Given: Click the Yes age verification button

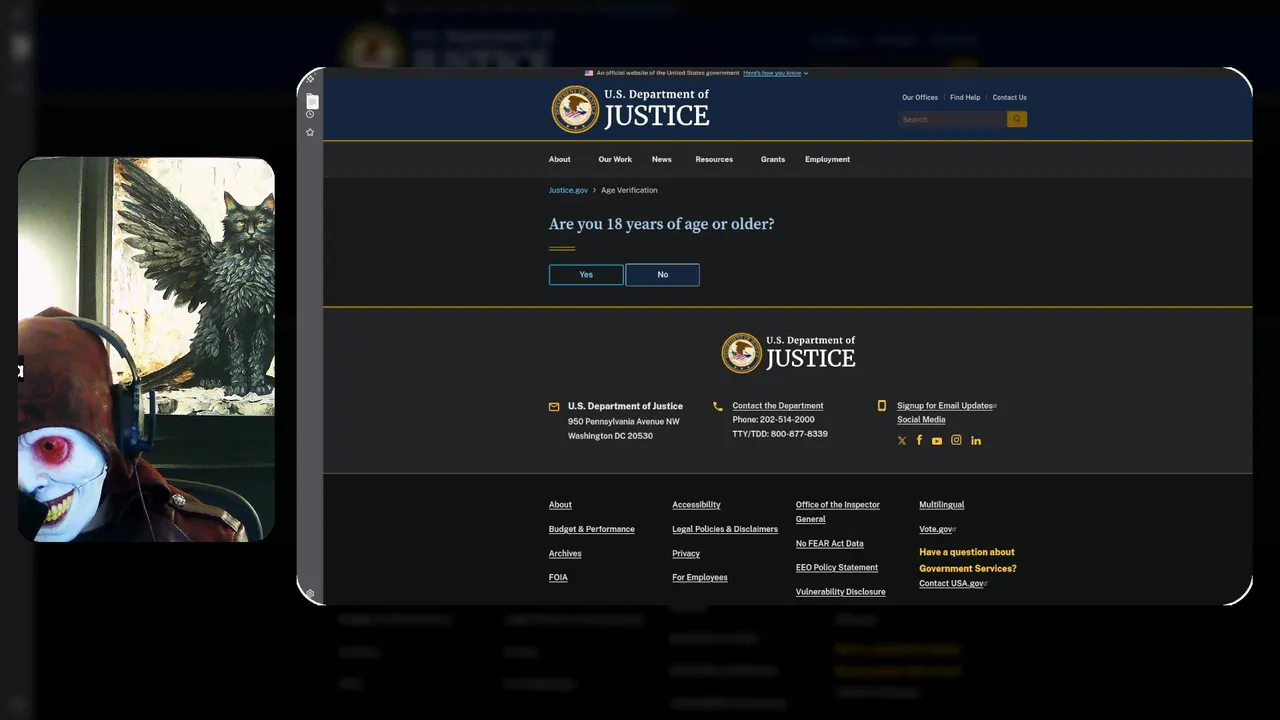Looking at the screenshot, I should tap(586, 274).
